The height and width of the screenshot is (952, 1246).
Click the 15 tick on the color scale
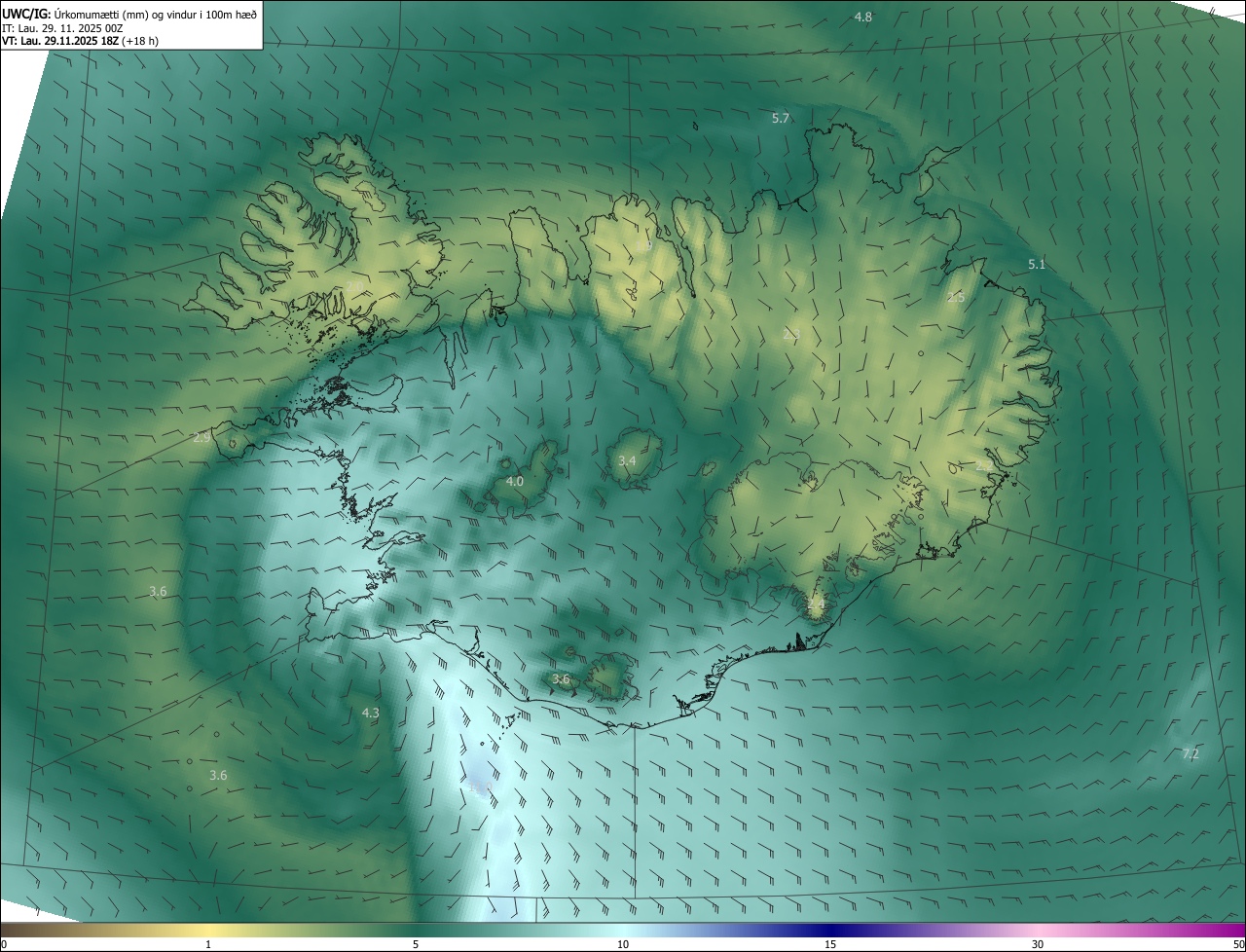click(830, 944)
